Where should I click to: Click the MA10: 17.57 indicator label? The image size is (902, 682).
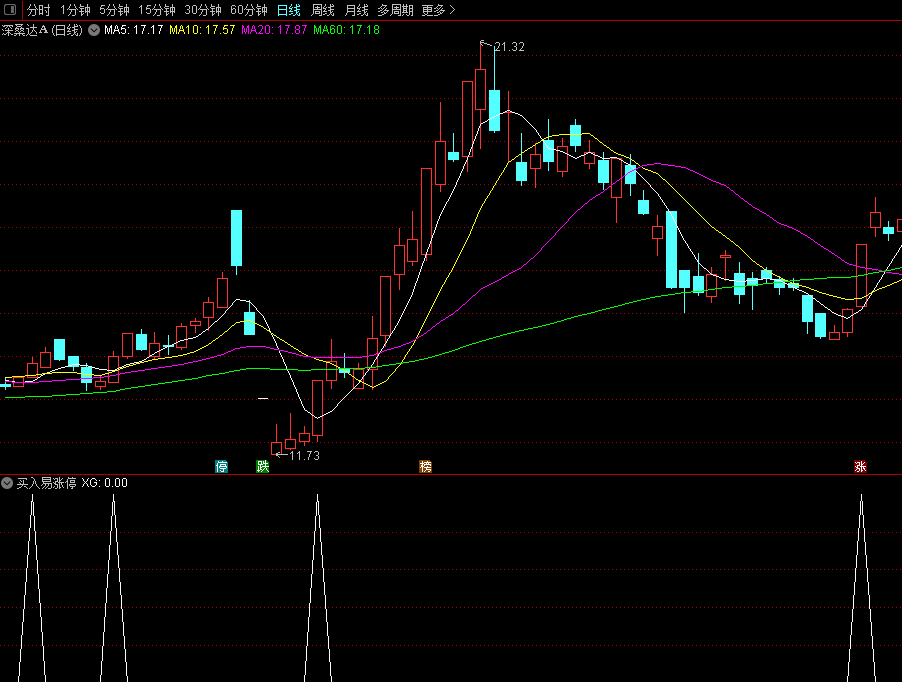pos(202,30)
